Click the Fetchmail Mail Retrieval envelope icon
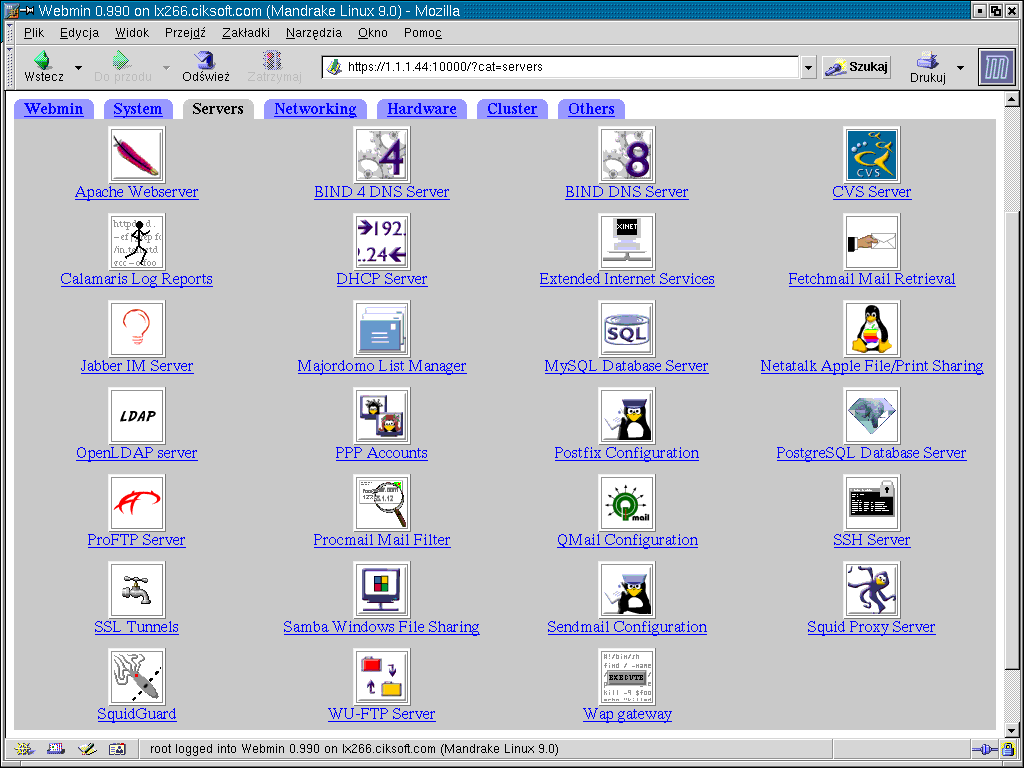 coord(871,242)
